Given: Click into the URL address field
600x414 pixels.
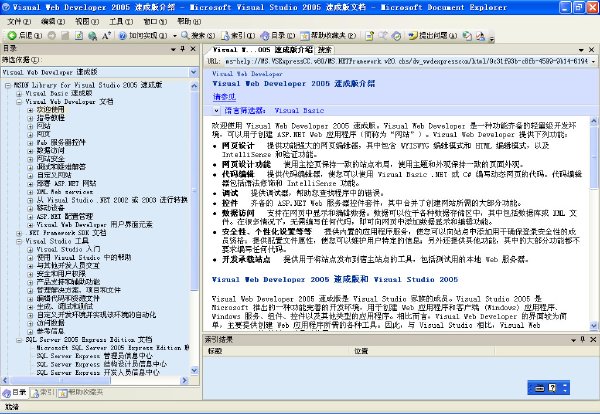Looking at the screenshot, I should [406, 61].
